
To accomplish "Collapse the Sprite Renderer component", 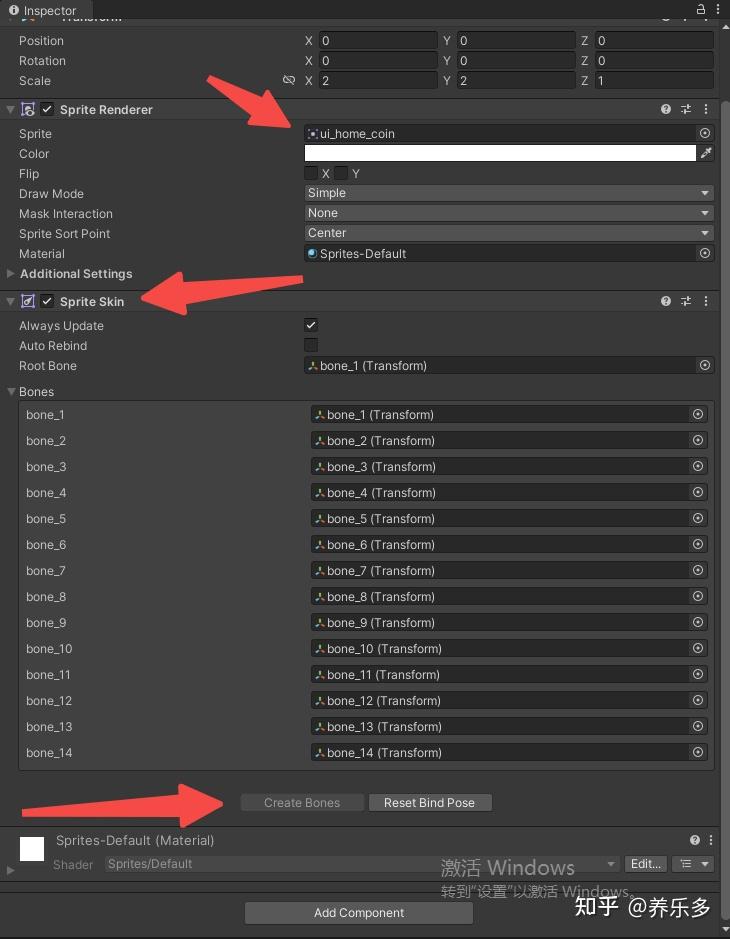I will pos(10,110).
